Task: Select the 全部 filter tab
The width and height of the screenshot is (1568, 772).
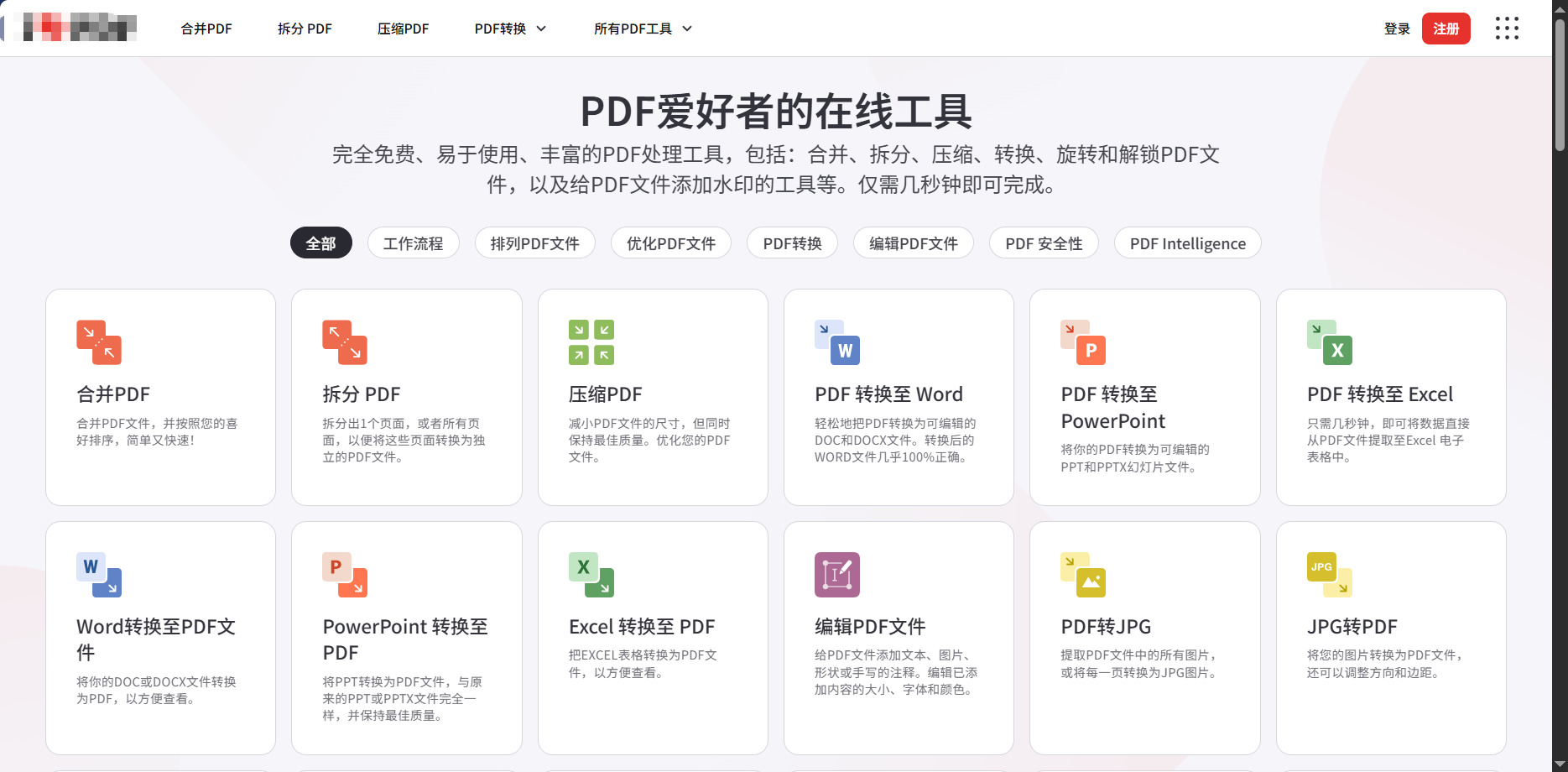Action: (x=321, y=243)
